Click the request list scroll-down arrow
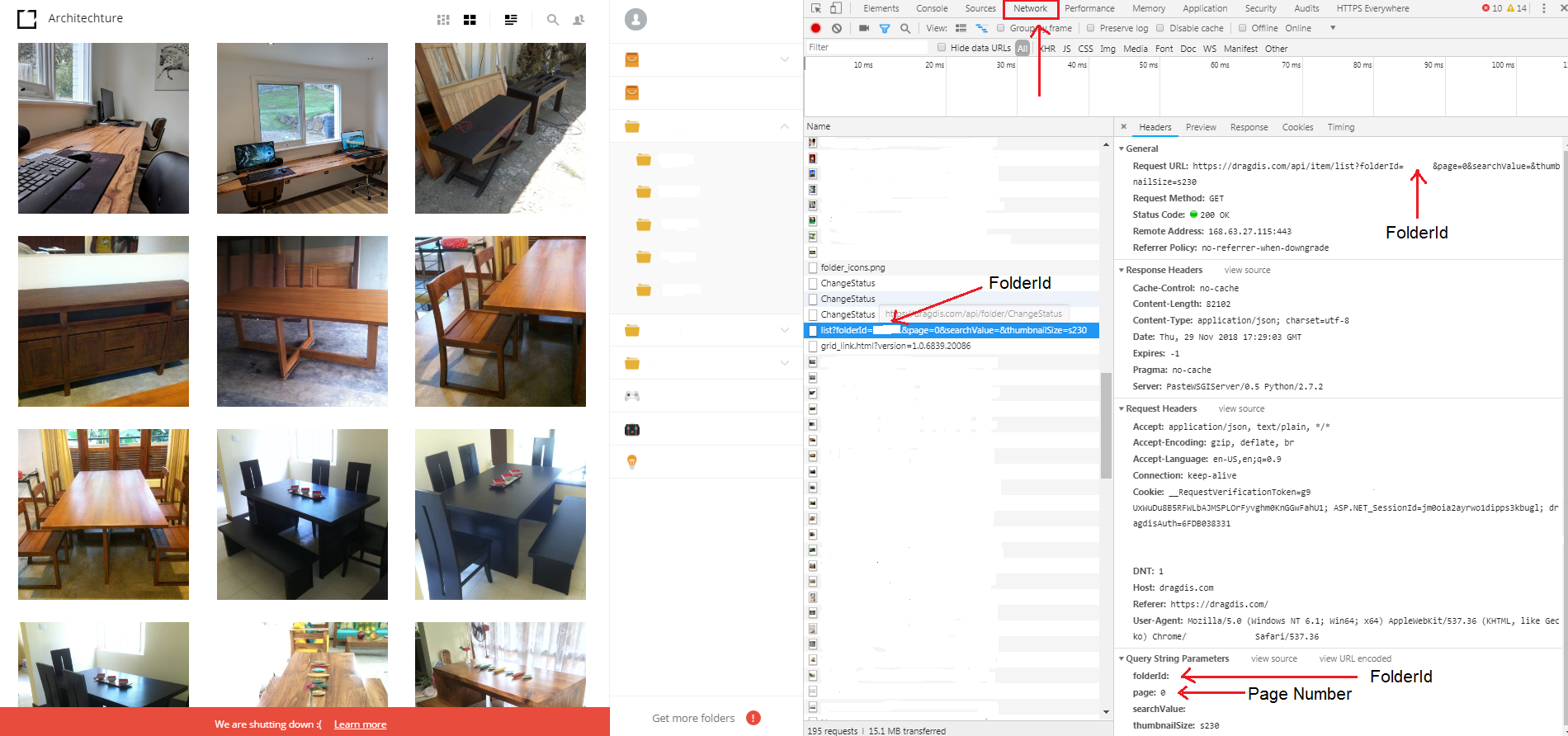 point(1106,711)
